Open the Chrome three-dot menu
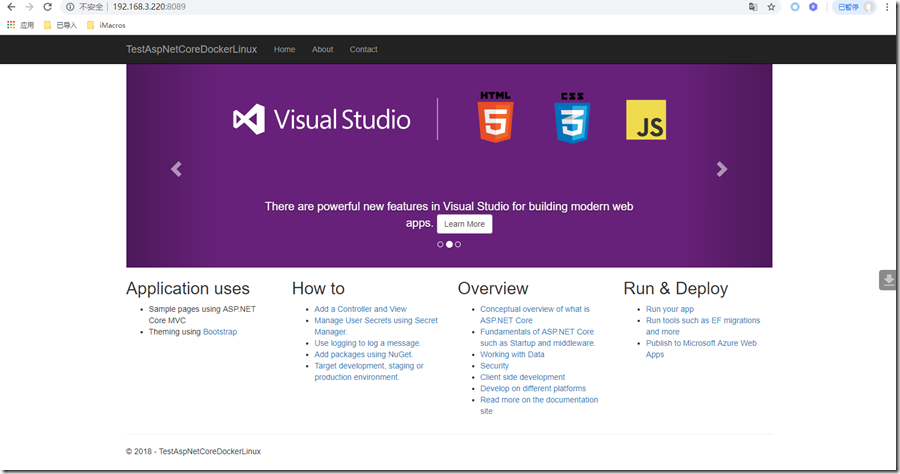Screen dimensions: 900x474 (887, 7)
